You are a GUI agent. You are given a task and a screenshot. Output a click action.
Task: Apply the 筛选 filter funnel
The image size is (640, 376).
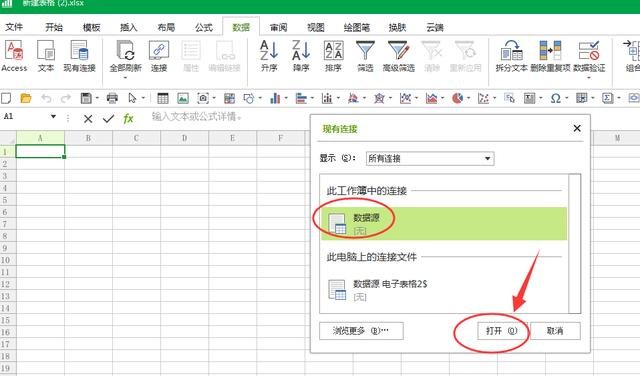(x=365, y=56)
